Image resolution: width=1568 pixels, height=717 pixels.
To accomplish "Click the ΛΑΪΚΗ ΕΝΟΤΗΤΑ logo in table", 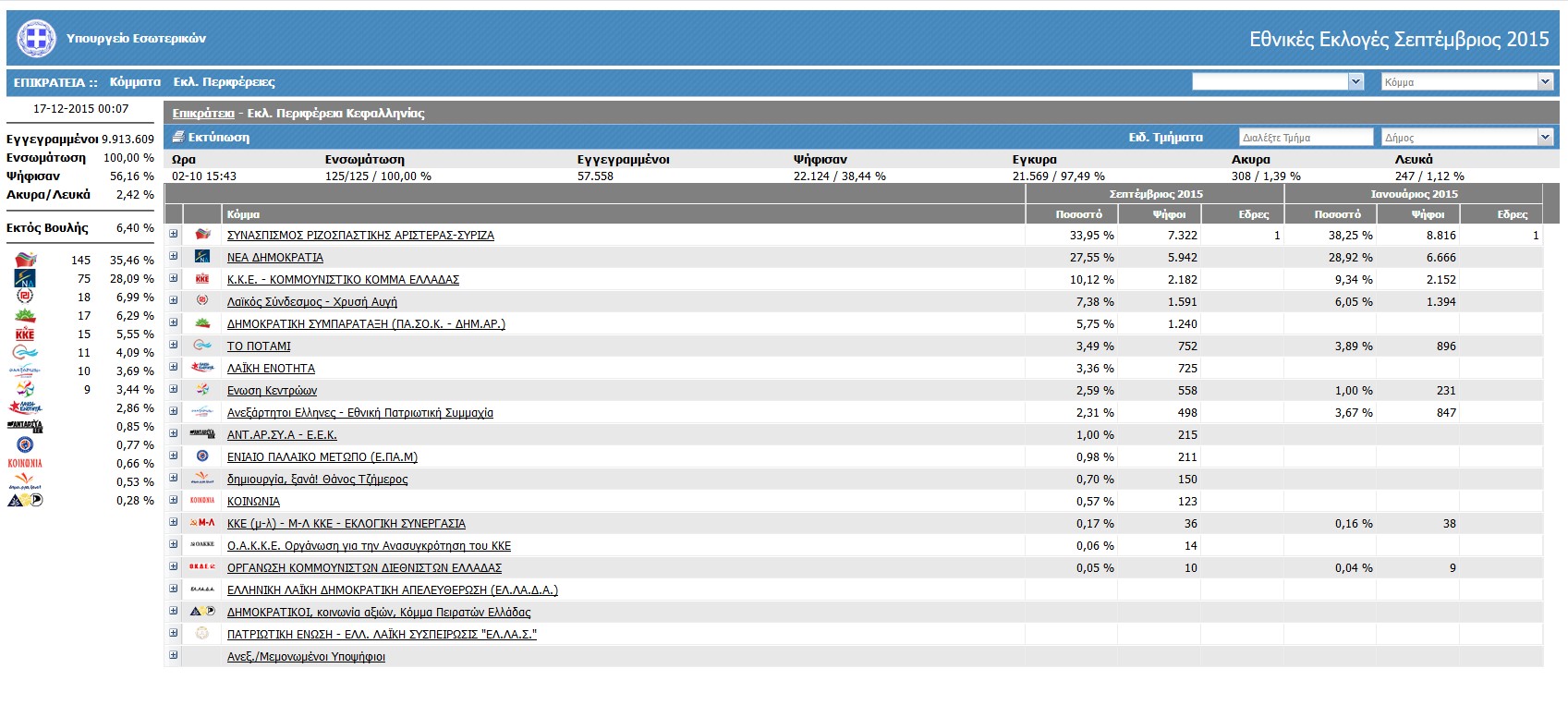I will coord(202,368).
